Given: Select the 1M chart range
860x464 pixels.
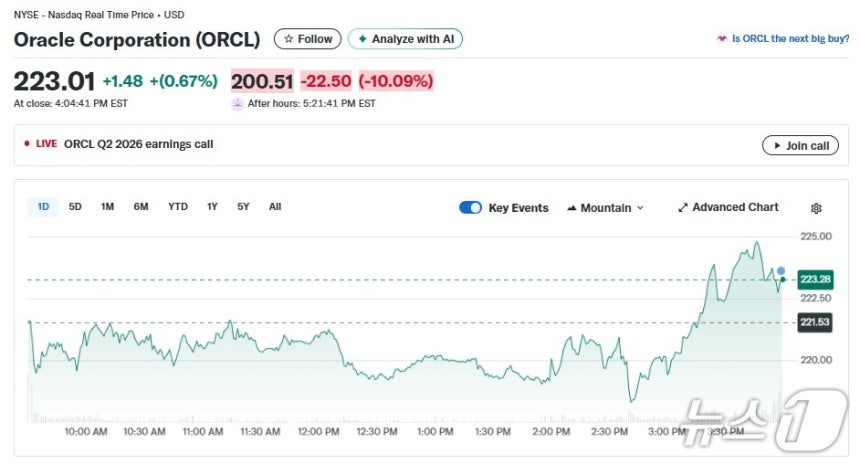Looking at the screenshot, I should (x=107, y=207).
